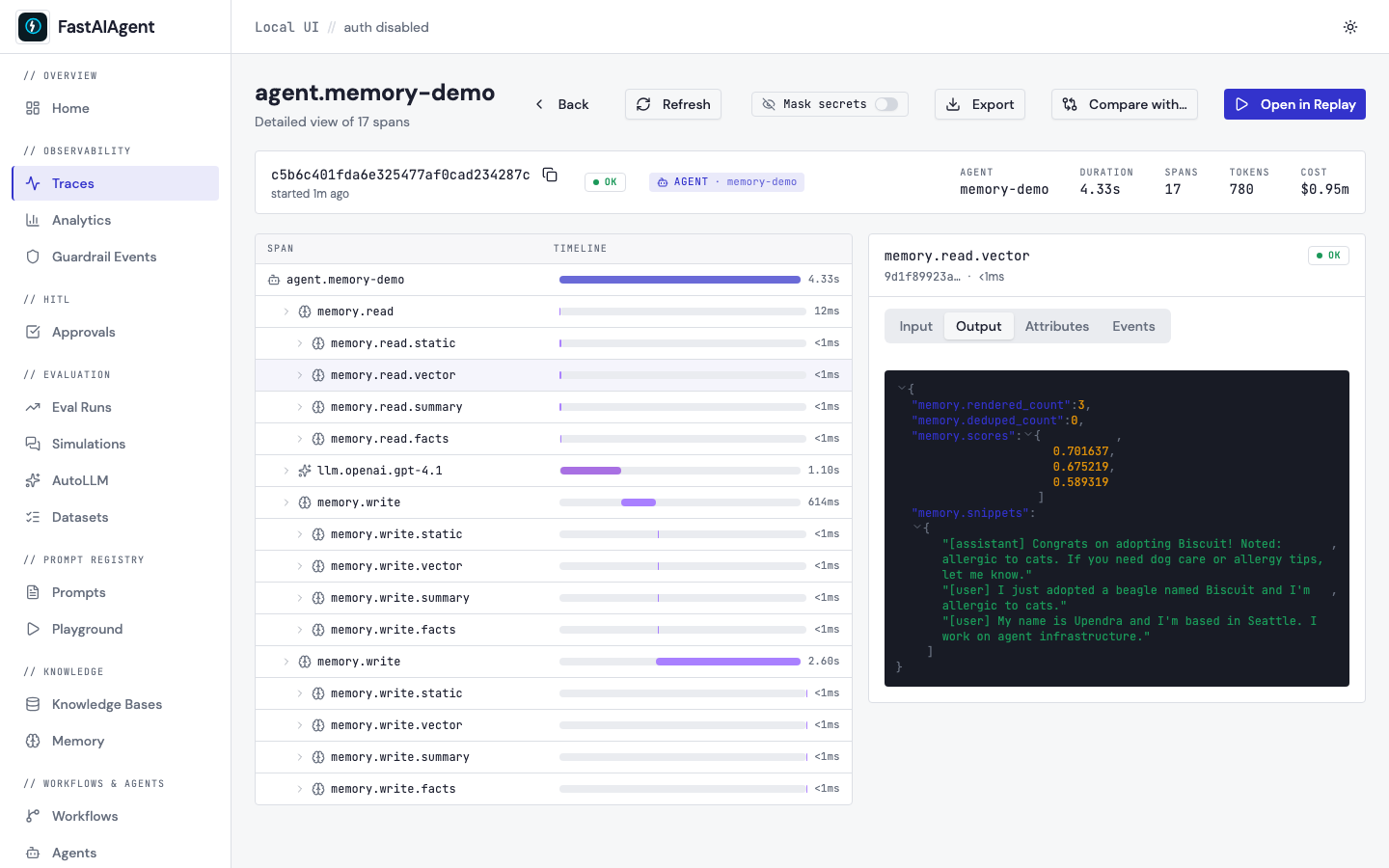Expand the 2.60s memory.write span chevron
Screen dimensions: 1389x868
[286, 662]
